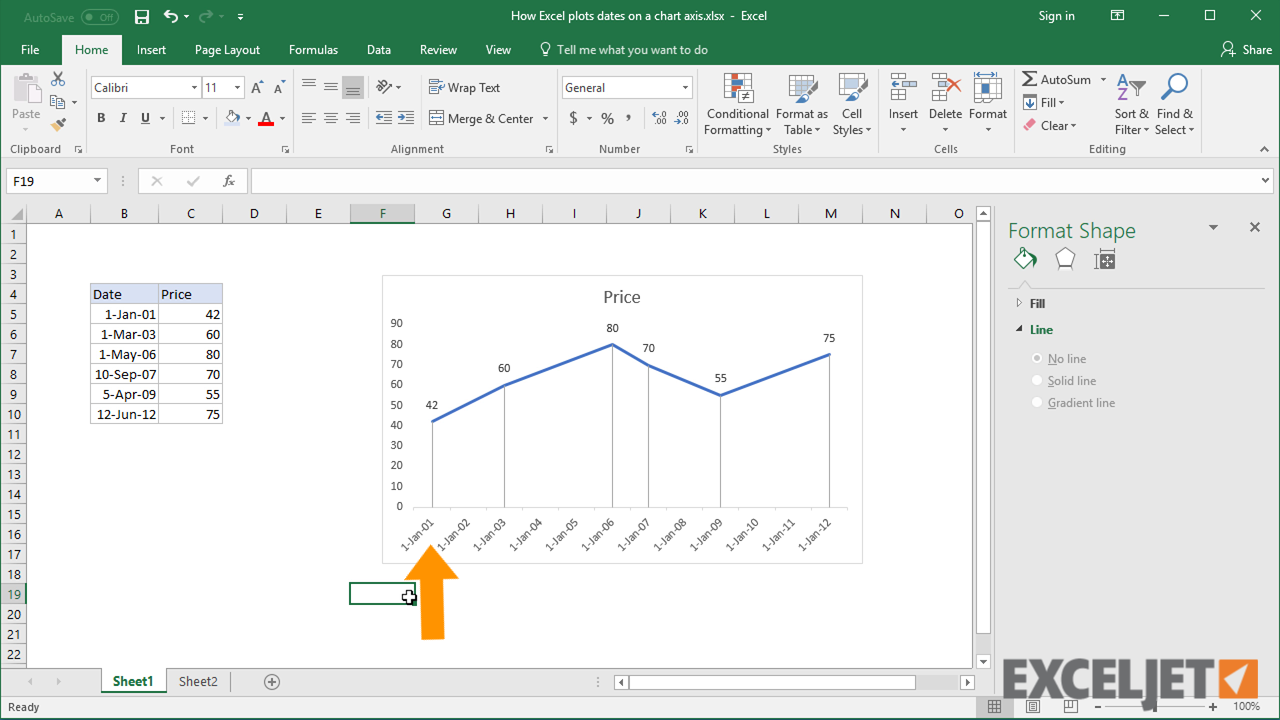Open the Sheet2 worksheet tab
The height and width of the screenshot is (720, 1280).
click(198, 682)
